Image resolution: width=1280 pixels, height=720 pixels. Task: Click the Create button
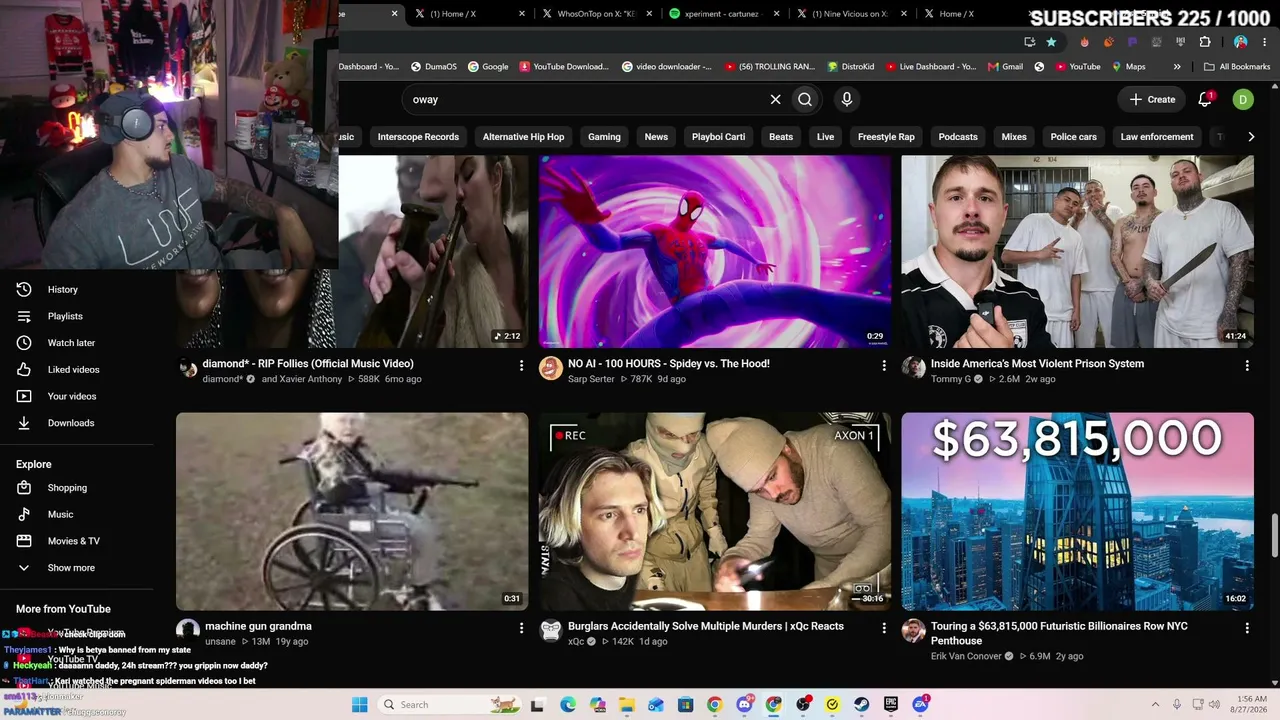click(1152, 99)
